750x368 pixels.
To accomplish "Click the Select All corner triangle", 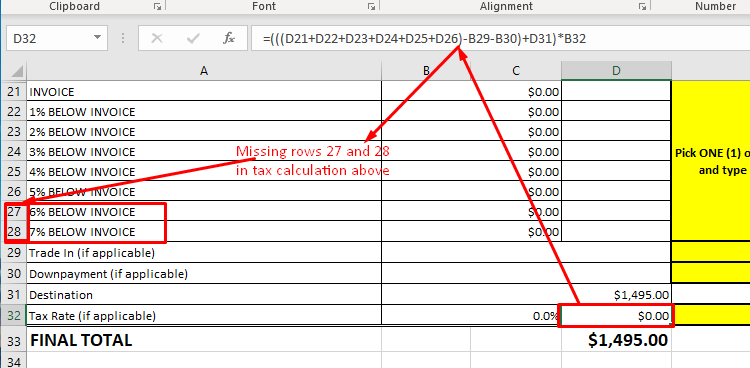I will [17, 71].
